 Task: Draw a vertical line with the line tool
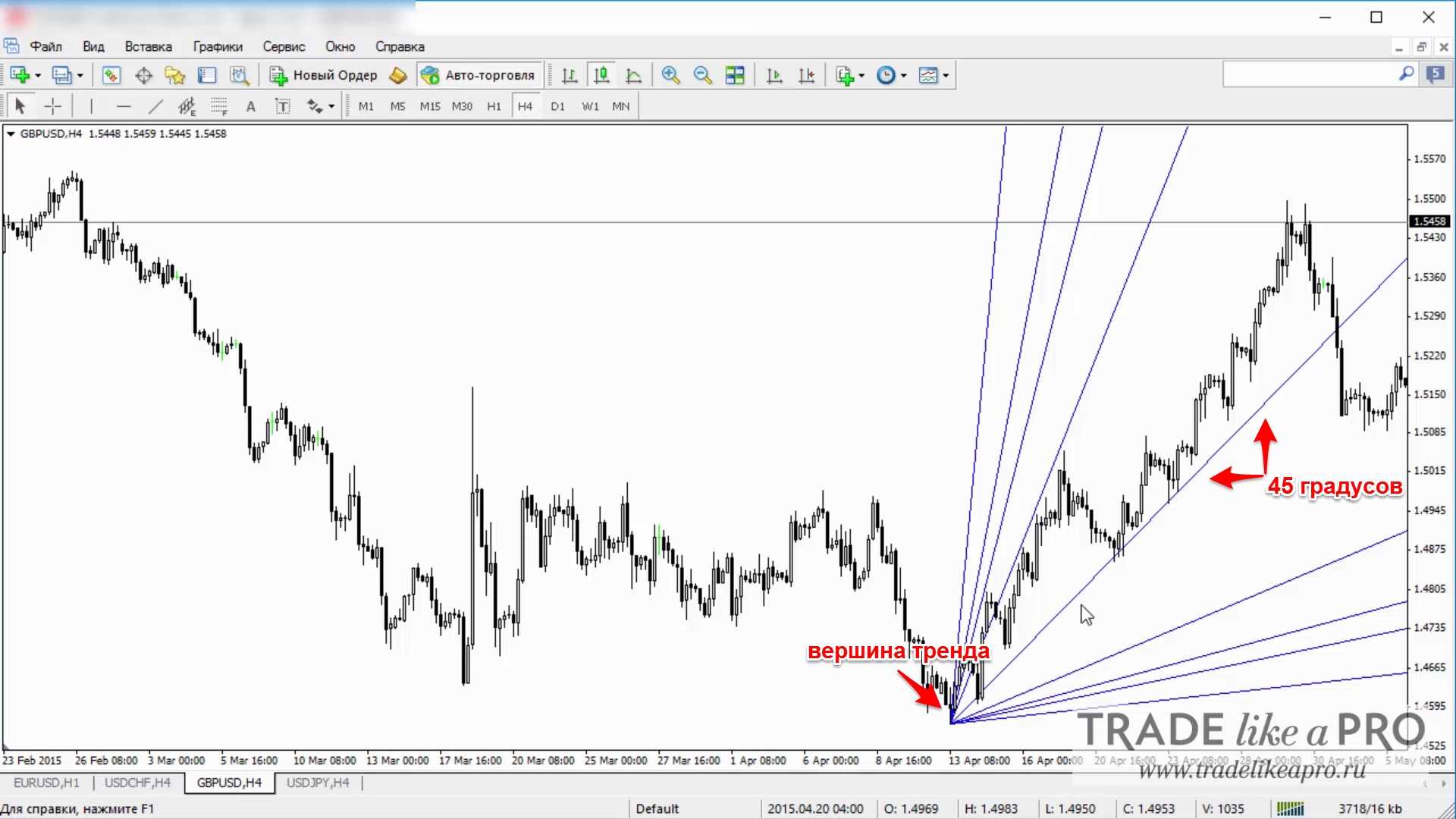pos(91,106)
